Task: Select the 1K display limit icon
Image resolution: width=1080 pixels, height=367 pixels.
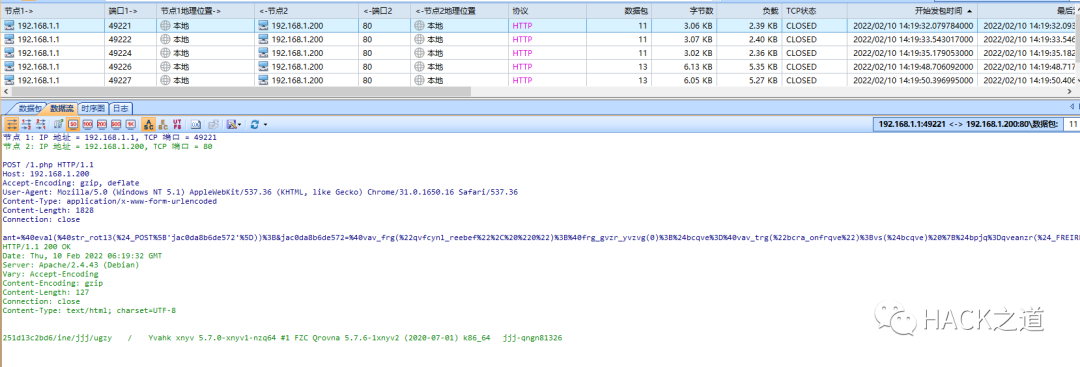Action: (130, 124)
